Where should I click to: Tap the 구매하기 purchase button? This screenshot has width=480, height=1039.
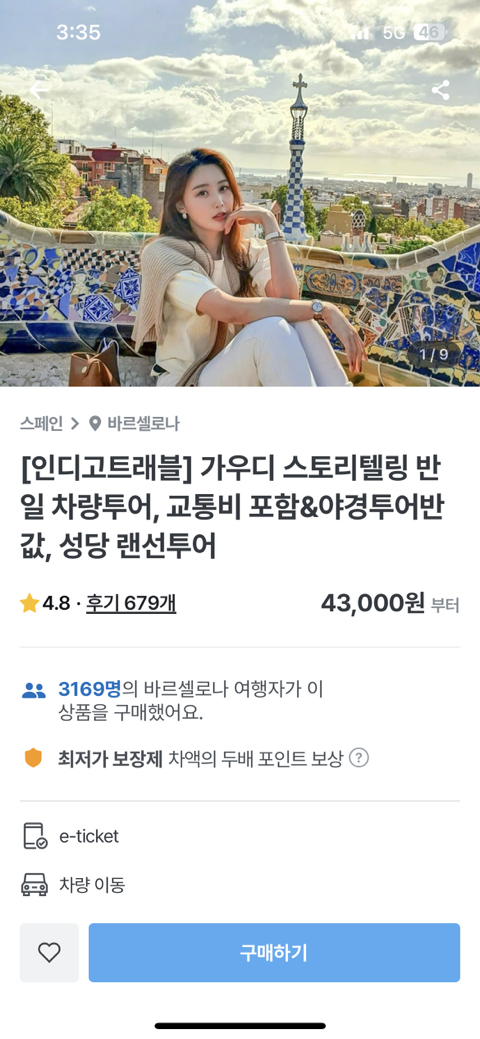coord(274,952)
